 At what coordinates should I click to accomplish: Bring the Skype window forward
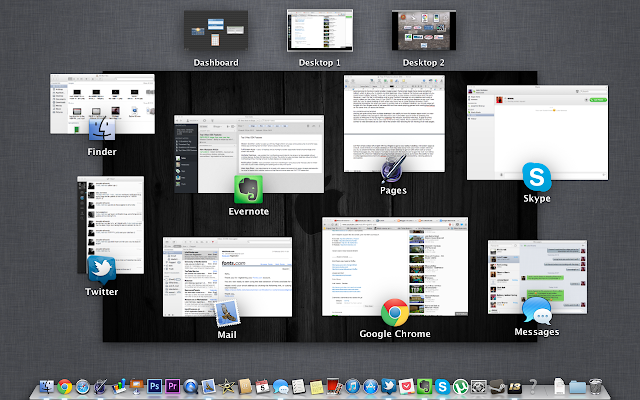coord(538,133)
